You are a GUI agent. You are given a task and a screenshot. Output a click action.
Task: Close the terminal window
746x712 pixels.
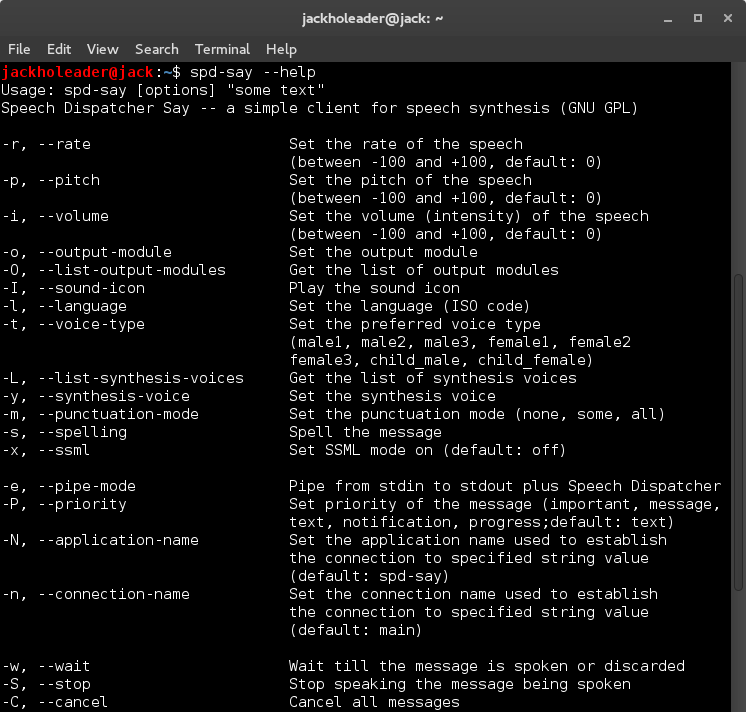point(728,18)
